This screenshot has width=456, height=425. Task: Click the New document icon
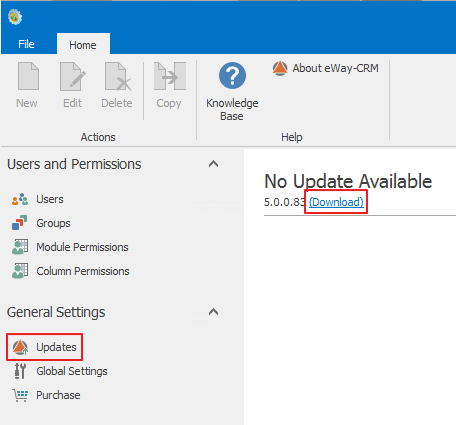(x=28, y=76)
